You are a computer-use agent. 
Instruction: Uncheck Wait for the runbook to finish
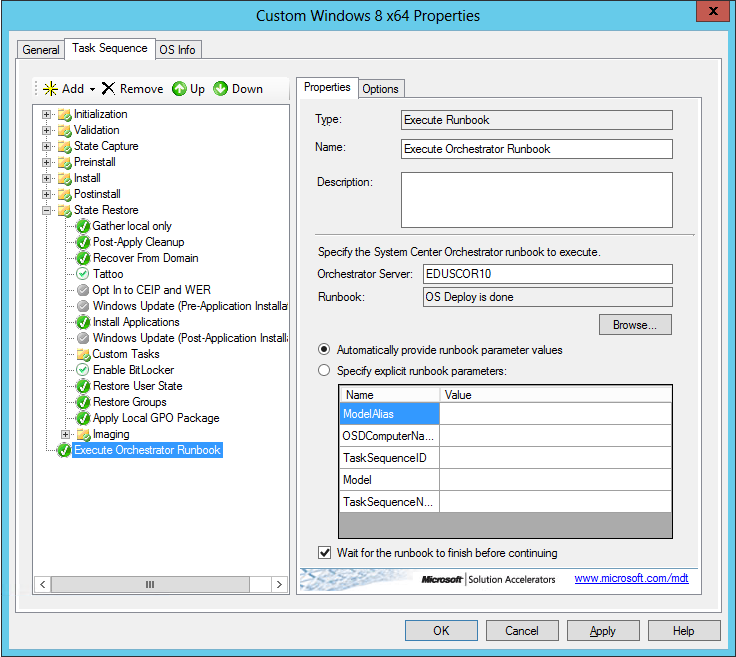coord(324,552)
